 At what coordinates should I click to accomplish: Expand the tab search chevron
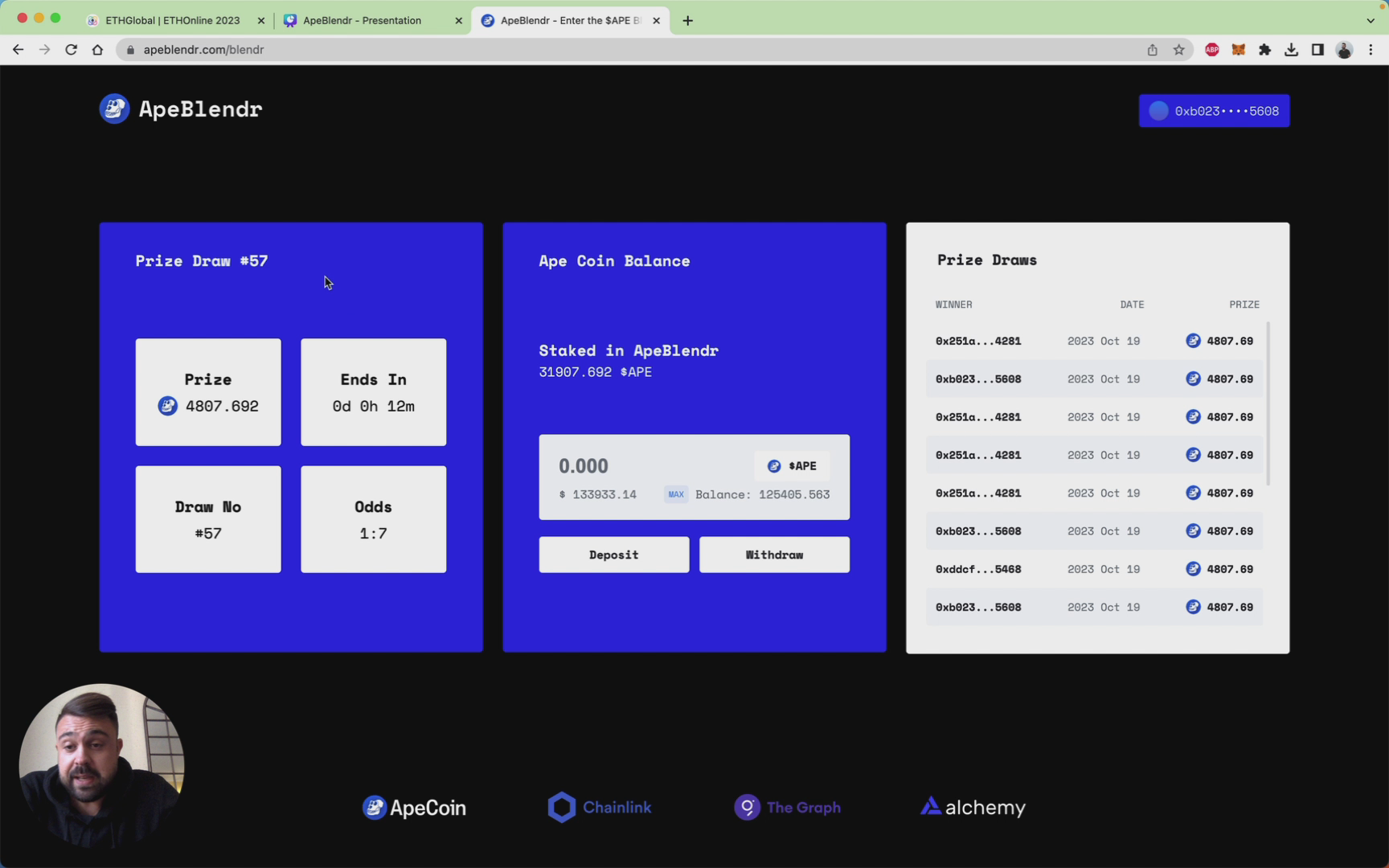click(x=1371, y=21)
